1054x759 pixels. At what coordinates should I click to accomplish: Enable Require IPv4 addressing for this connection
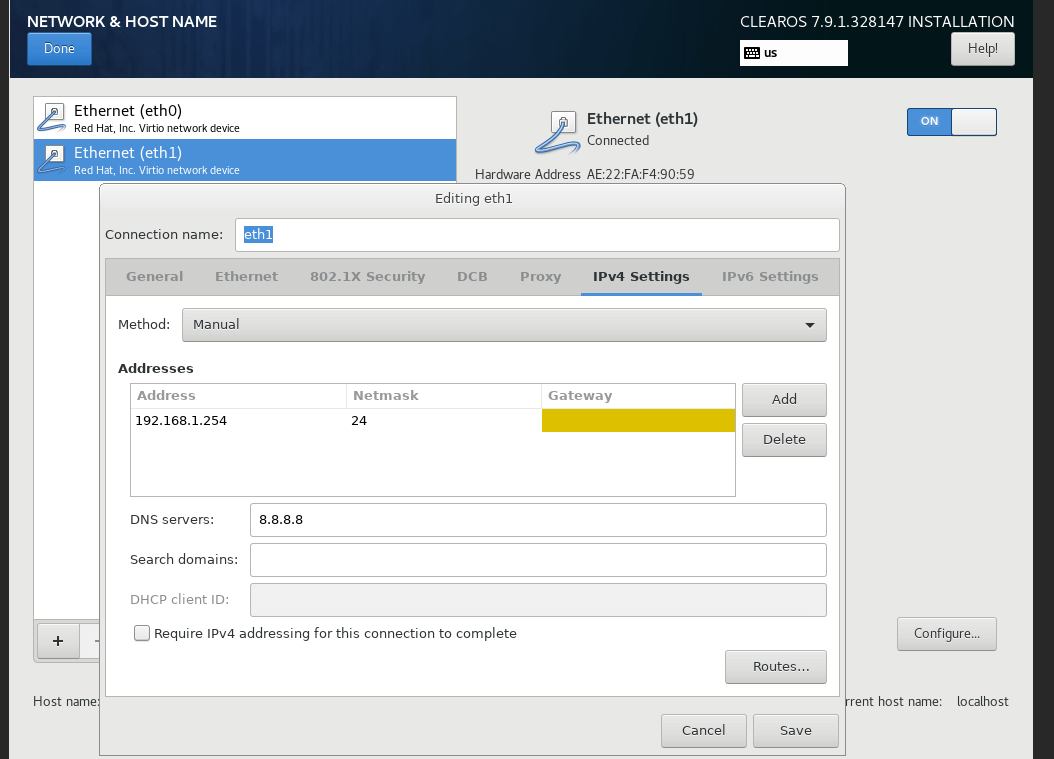[141, 633]
